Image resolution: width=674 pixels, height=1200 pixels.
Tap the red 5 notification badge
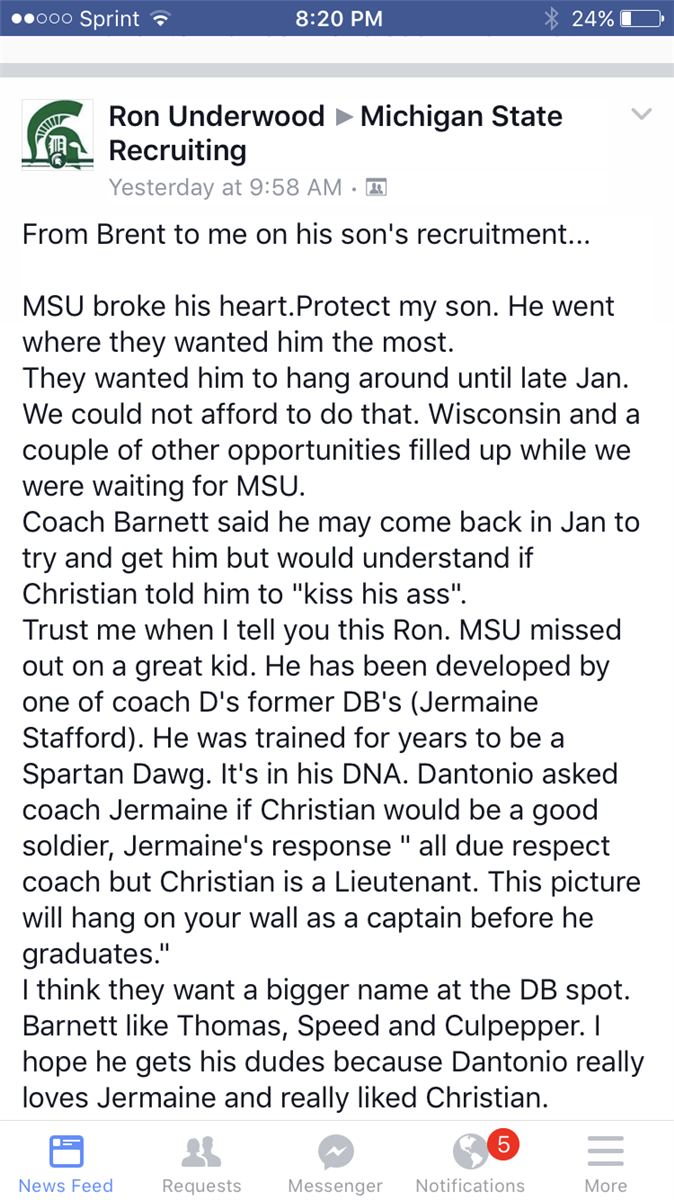[502, 1145]
